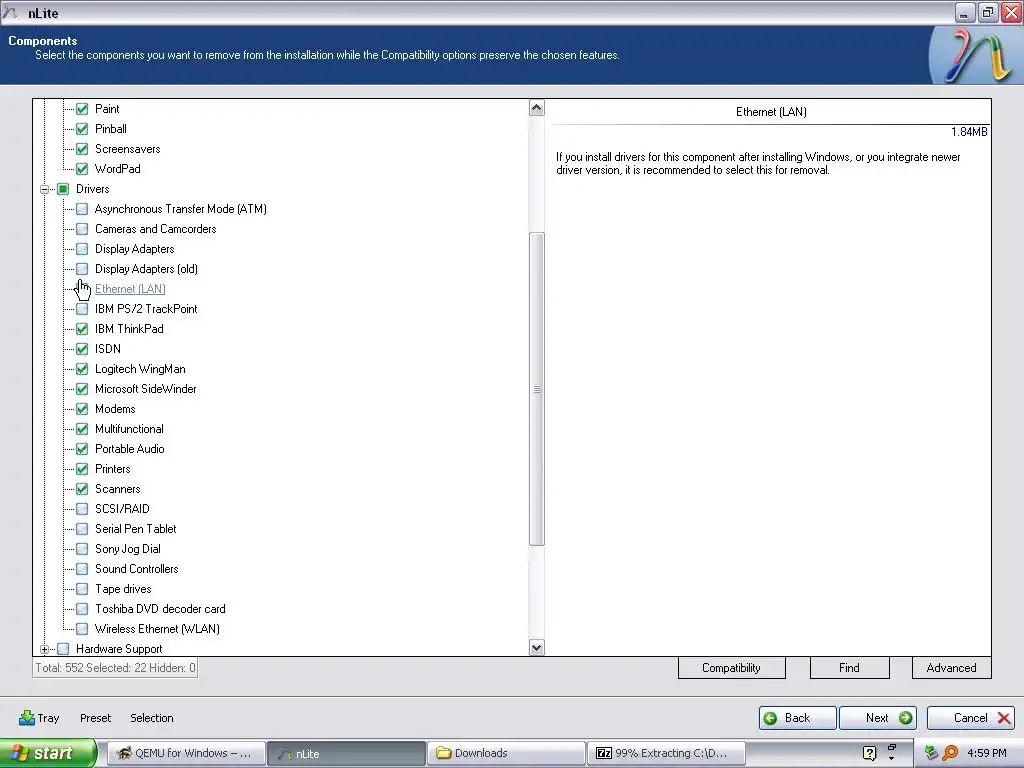Open the Downloads folder taskbar item
This screenshot has width=1024, height=768.
506,753
